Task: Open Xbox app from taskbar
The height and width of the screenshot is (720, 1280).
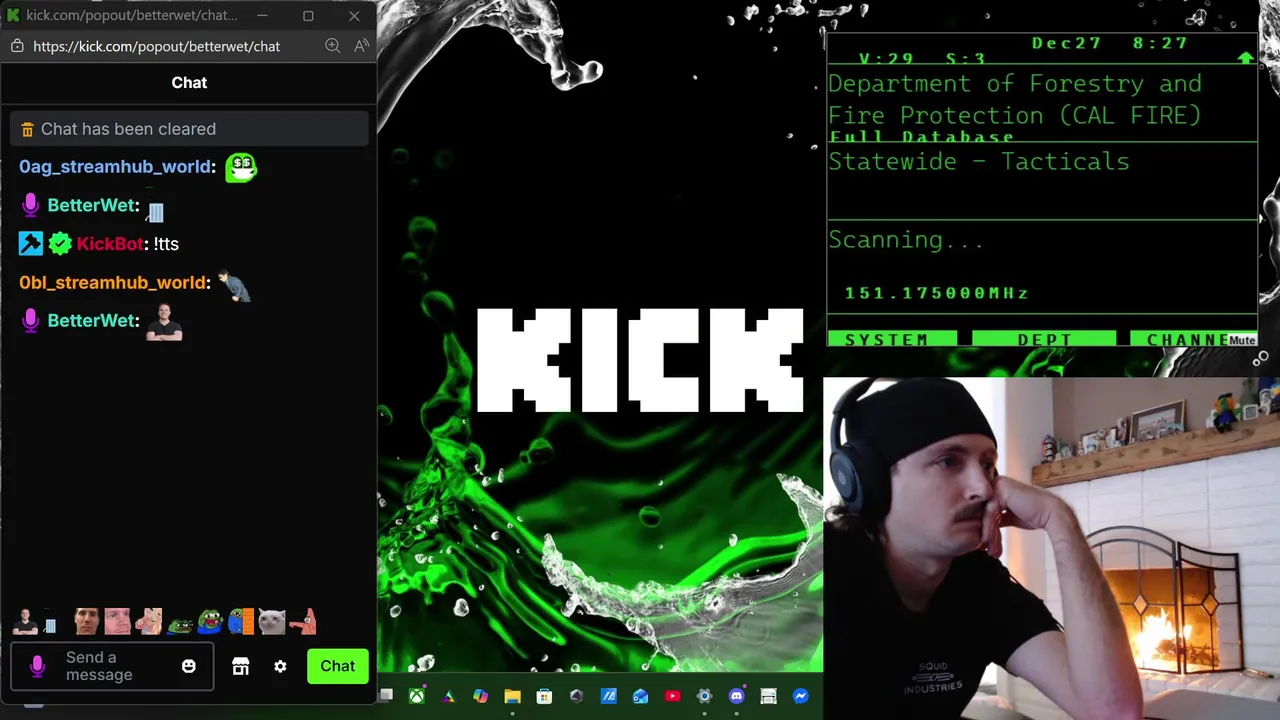Action: (x=416, y=696)
